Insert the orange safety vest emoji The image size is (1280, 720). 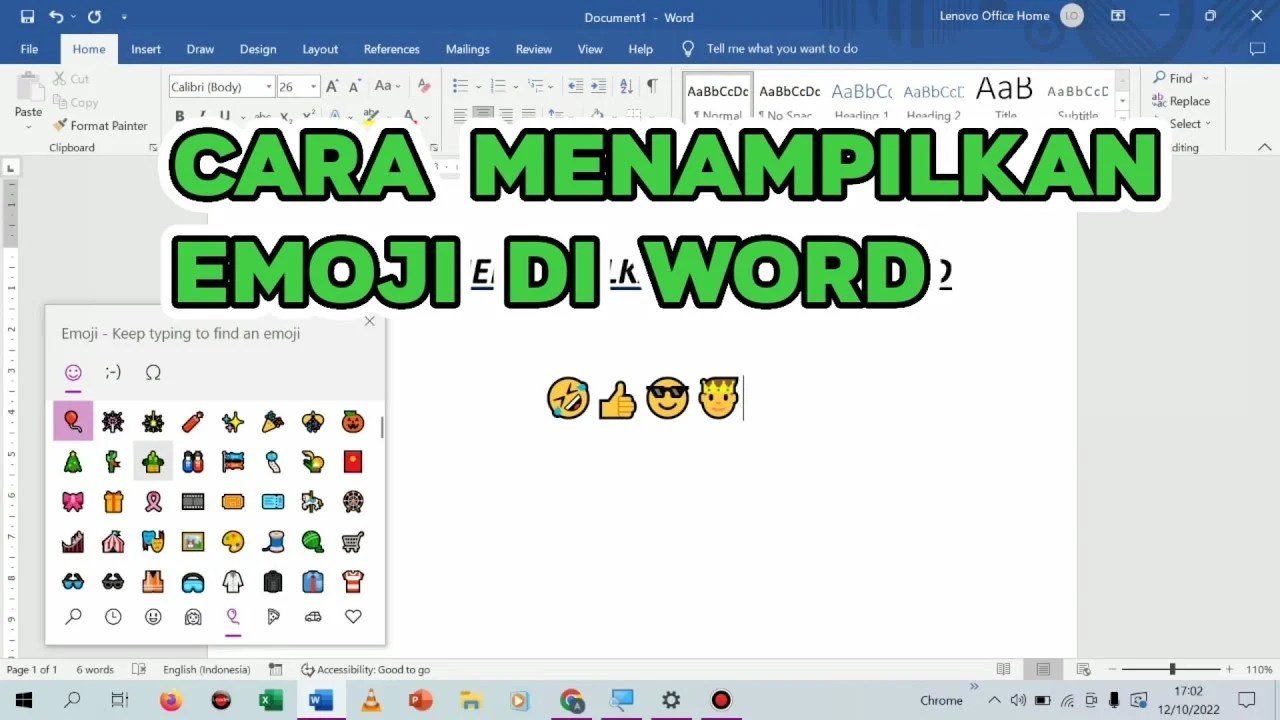(153, 582)
